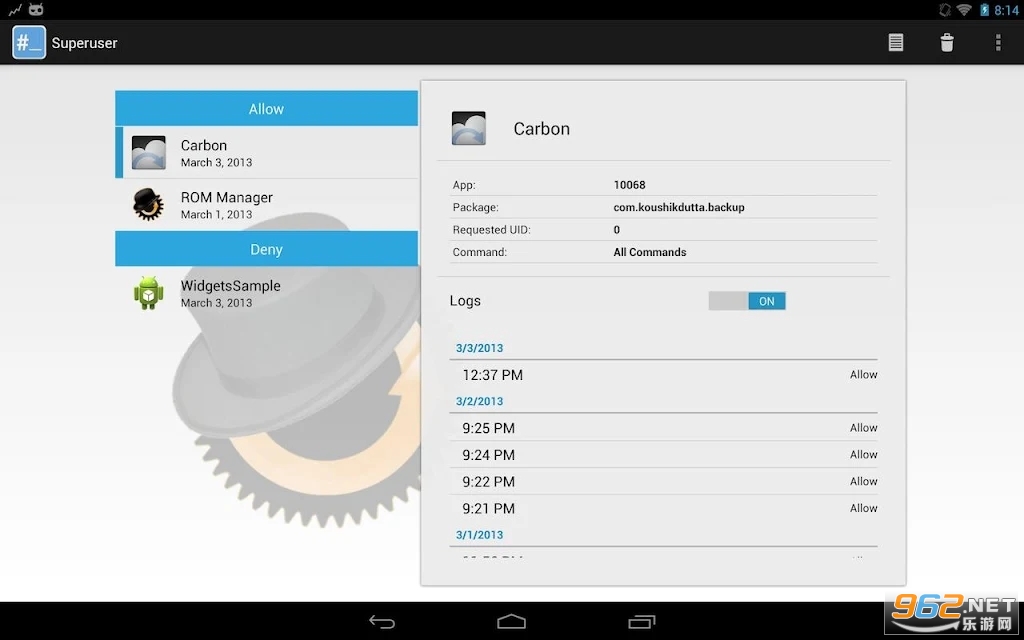The height and width of the screenshot is (640, 1024).
Task: Tap the trash delete icon
Action: (946, 42)
